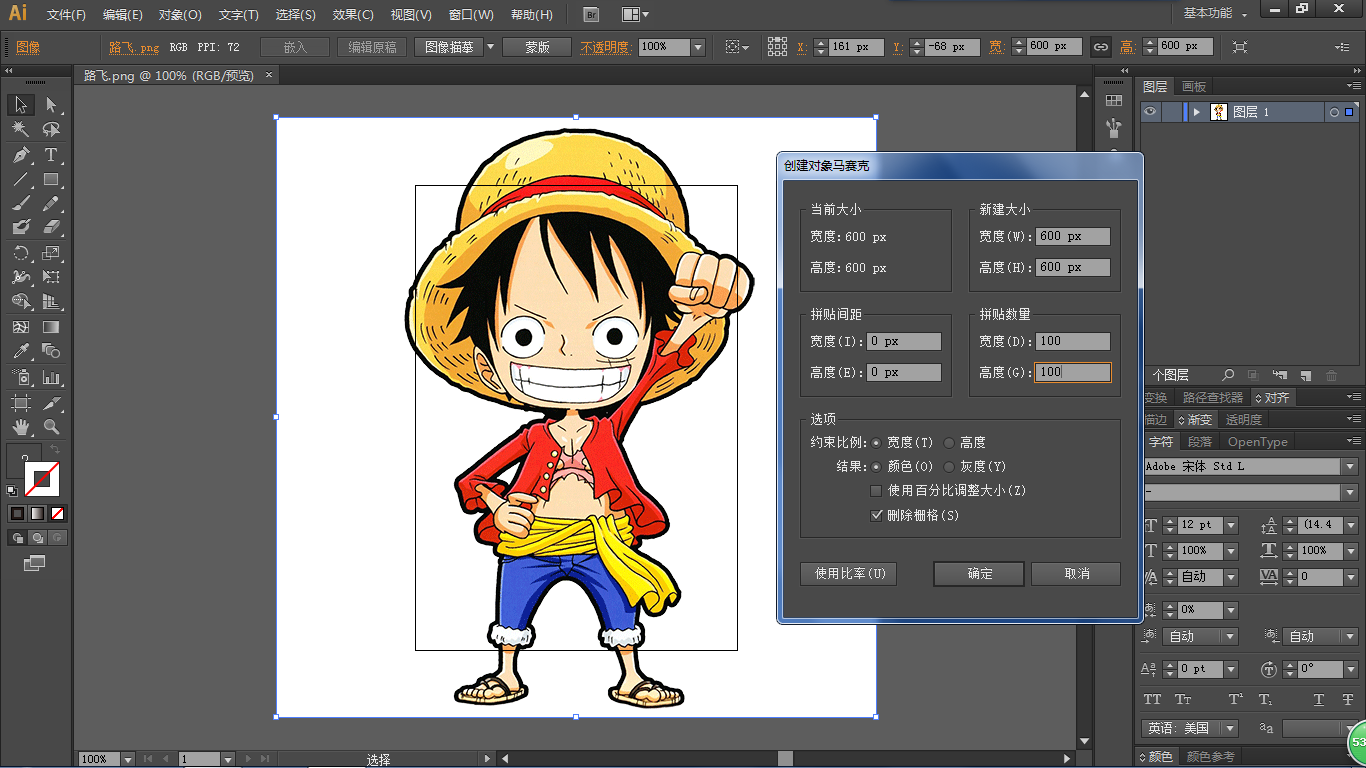
Task: Open the 对象(O) menu
Action: pos(180,15)
